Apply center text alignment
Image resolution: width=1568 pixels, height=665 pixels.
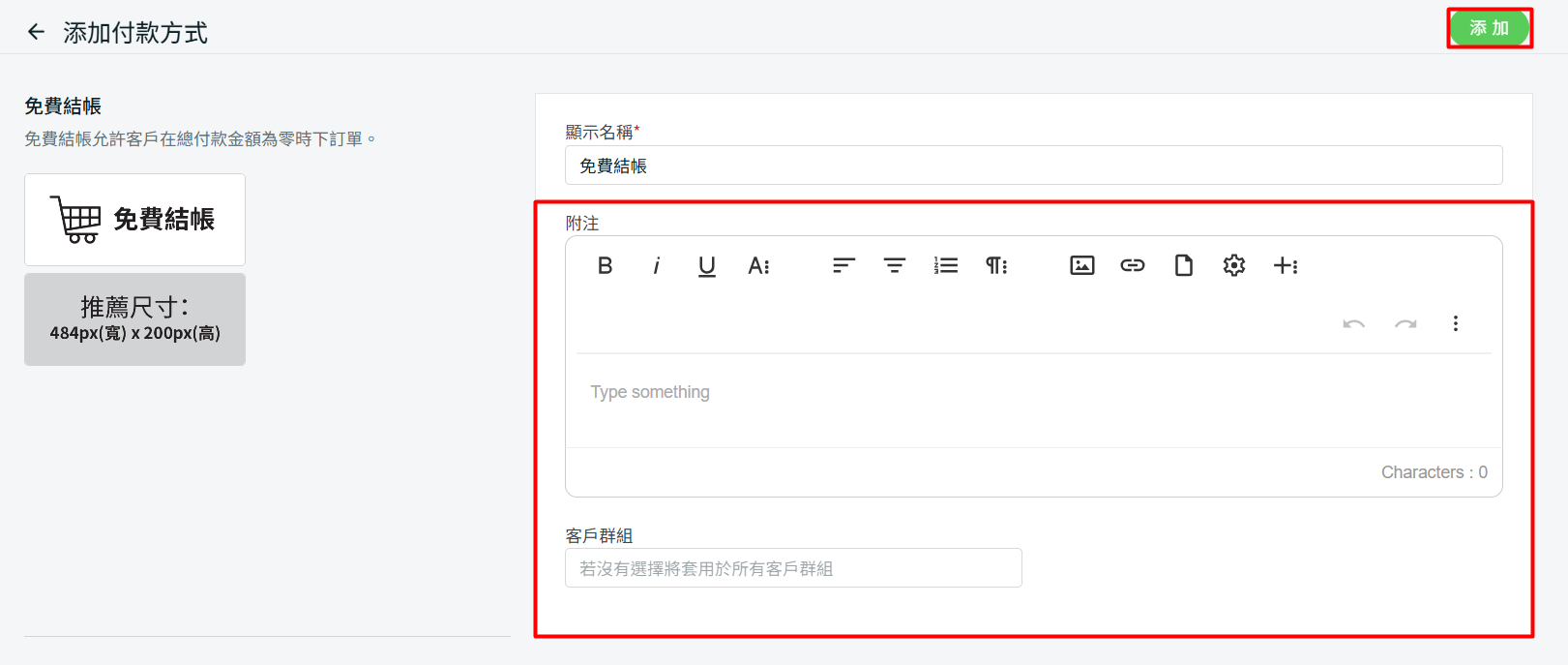pyautogui.click(x=895, y=265)
